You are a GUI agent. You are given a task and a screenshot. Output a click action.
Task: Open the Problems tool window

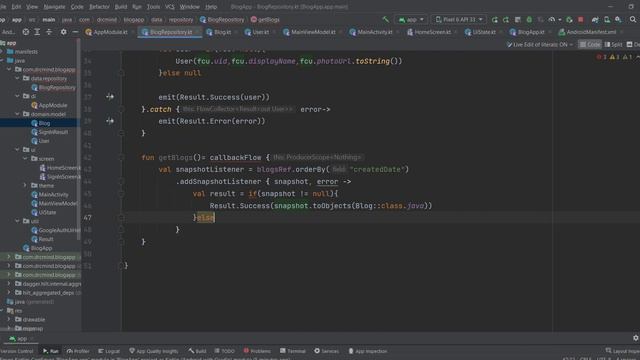(257, 351)
